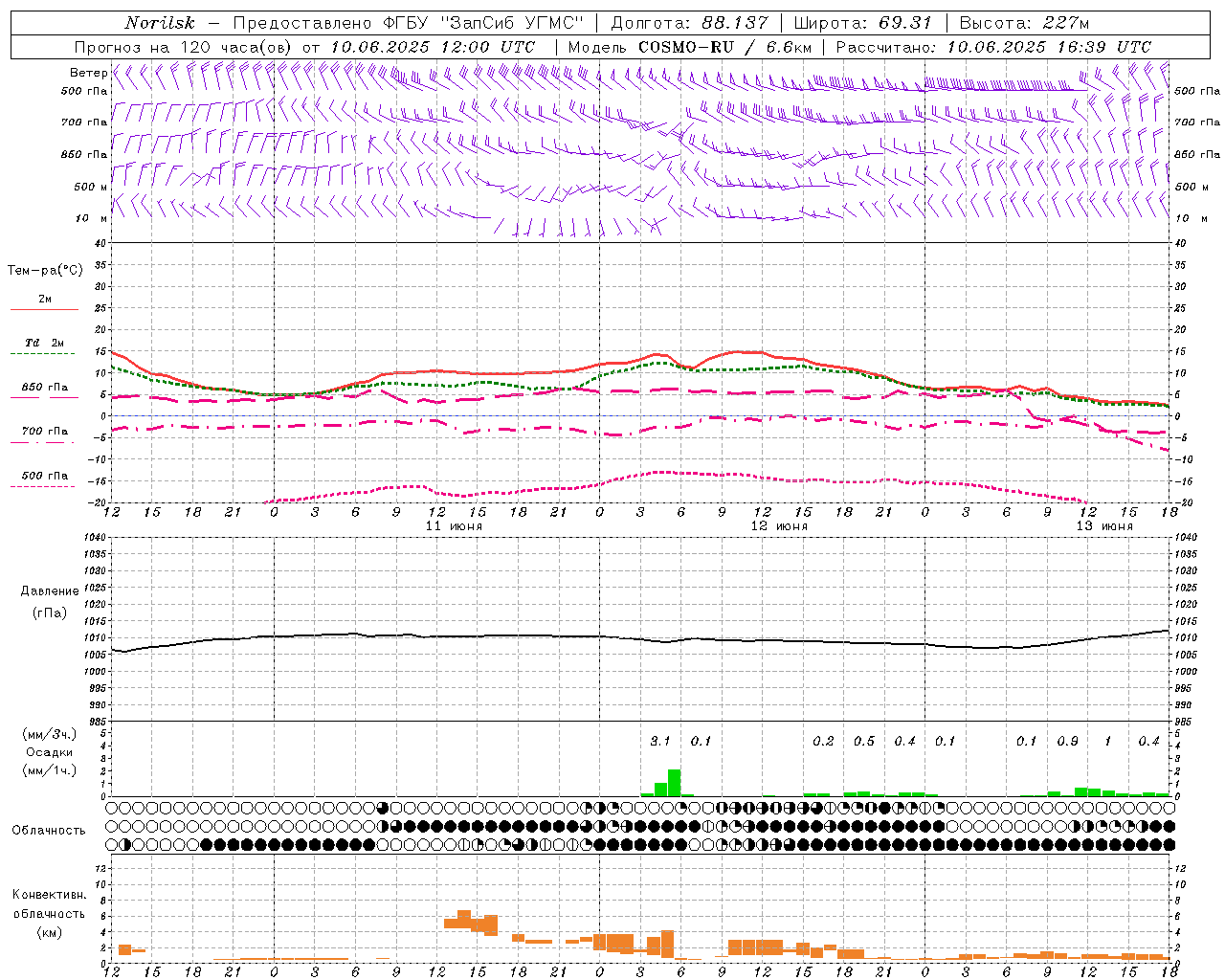Select the 'Предоставлено ФГБУ ЗапСиб УГМС' provider text
This screenshot has height=980, width=1225.
click(x=409, y=23)
